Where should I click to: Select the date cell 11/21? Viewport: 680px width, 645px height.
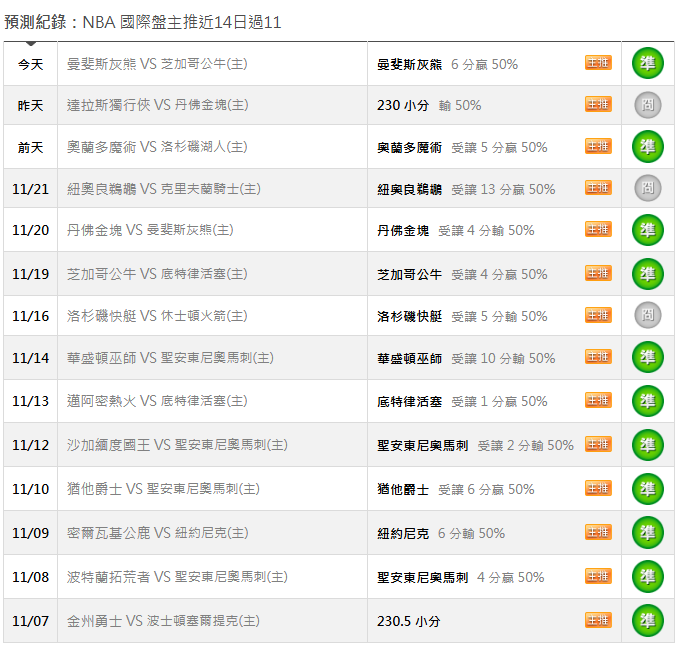click(30, 189)
